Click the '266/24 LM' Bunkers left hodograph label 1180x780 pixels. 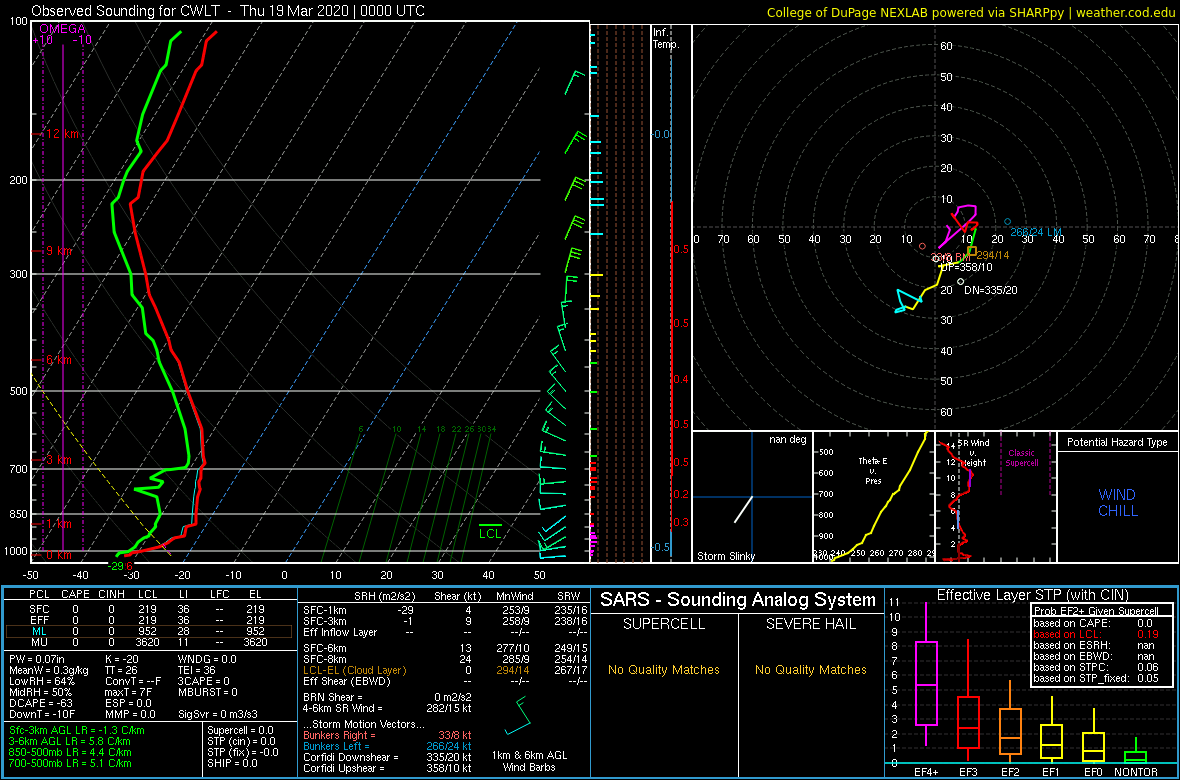(x=1035, y=232)
